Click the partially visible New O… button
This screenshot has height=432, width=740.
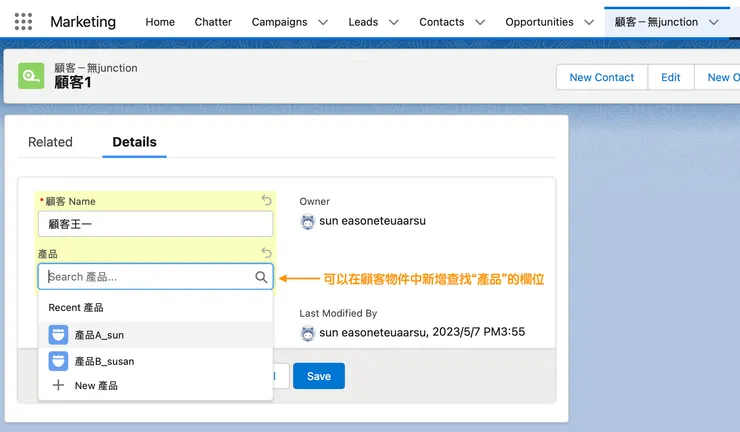pyautogui.click(x=717, y=77)
